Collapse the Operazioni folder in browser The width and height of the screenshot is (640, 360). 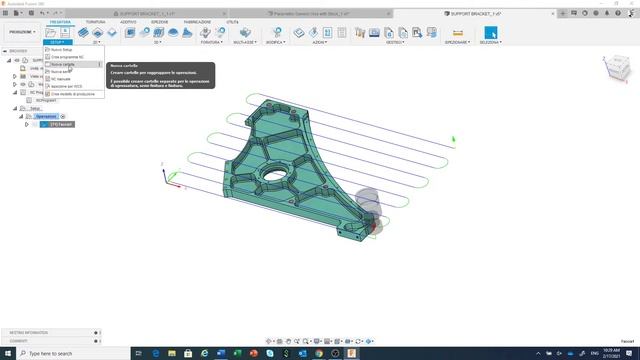pos(21,116)
